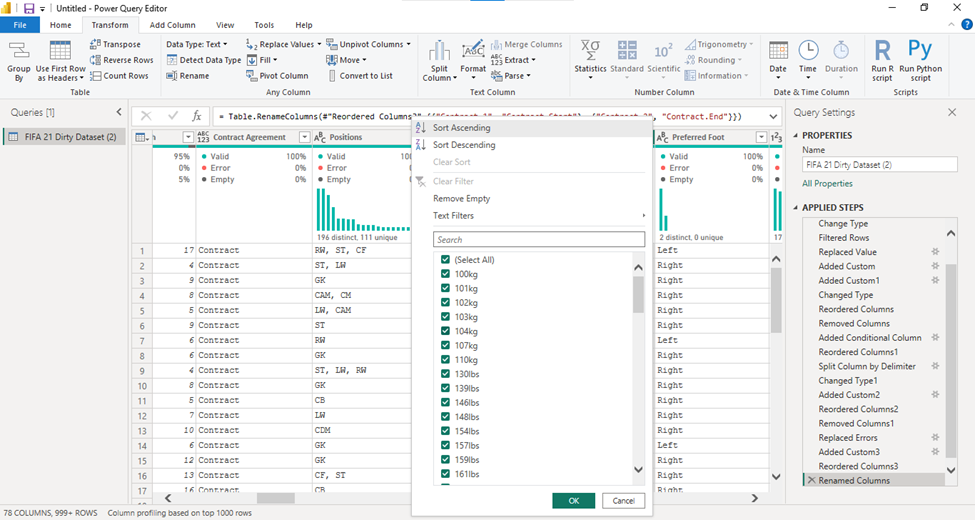Click the Group By icon
The height and width of the screenshot is (520, 975).
tap(19, 51)
